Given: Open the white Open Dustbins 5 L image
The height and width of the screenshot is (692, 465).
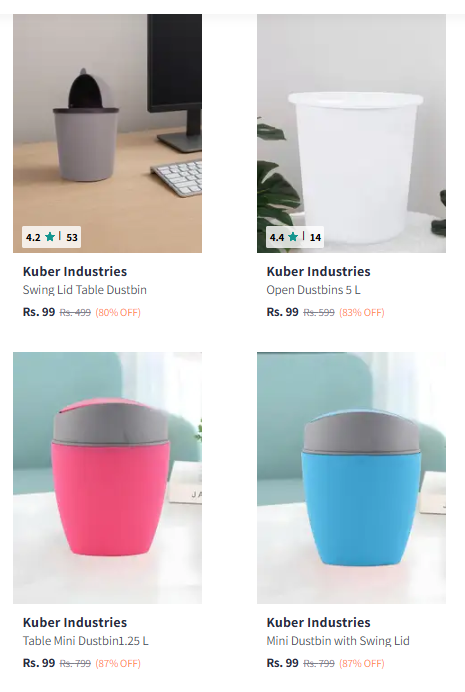Looking at the screenshot, I should click(x=351, y=133).
